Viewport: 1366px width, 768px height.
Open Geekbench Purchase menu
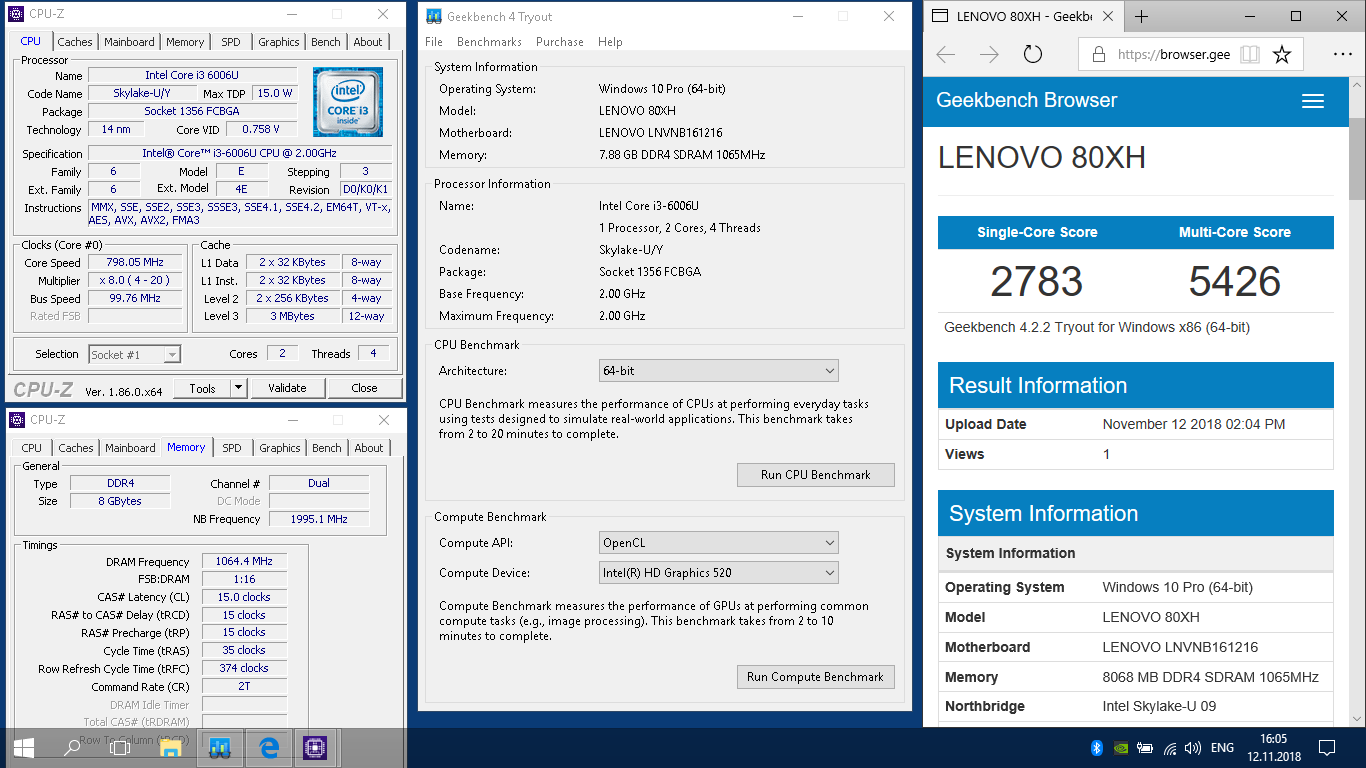pos(560,42)
